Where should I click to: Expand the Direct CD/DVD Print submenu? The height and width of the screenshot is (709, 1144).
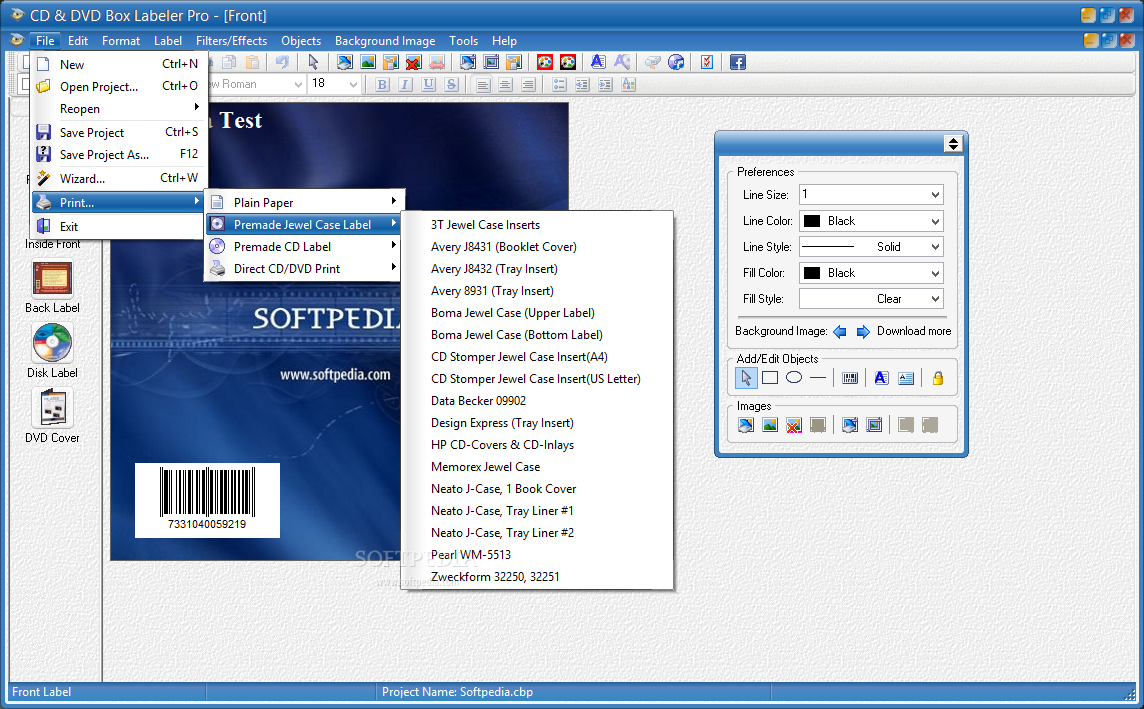pos(304,268)
